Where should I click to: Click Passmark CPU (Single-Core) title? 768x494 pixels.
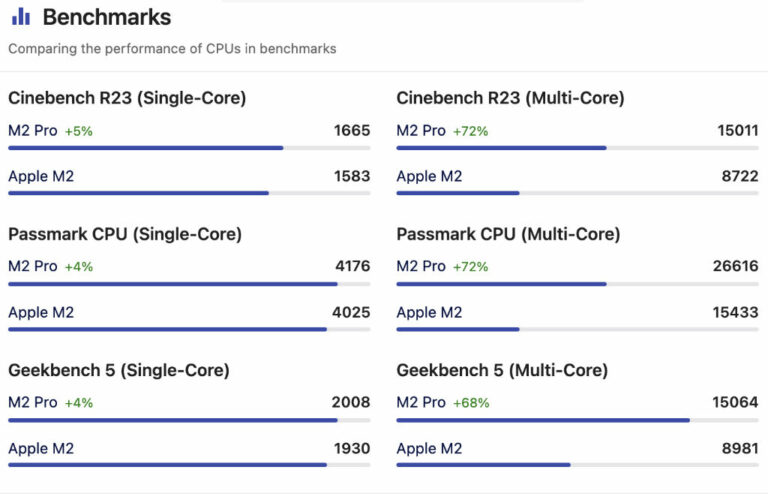[125, 234]
